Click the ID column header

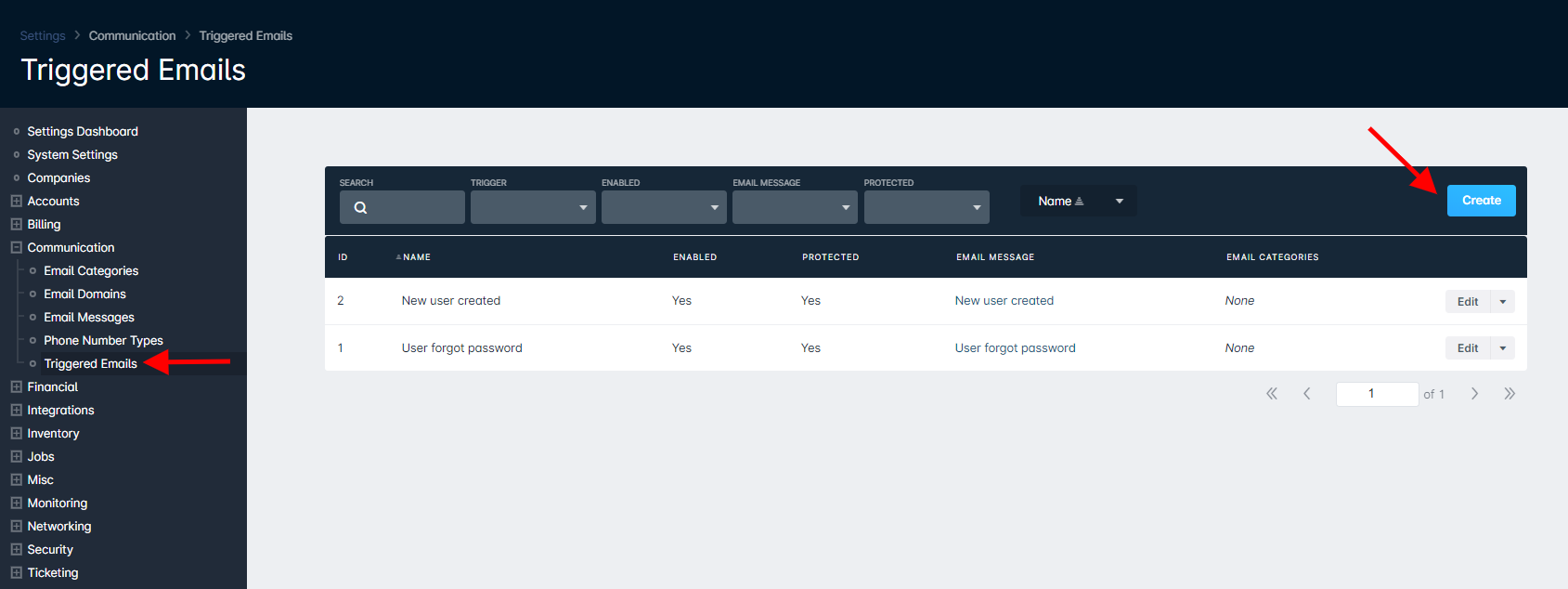click(x=343, y=257)
